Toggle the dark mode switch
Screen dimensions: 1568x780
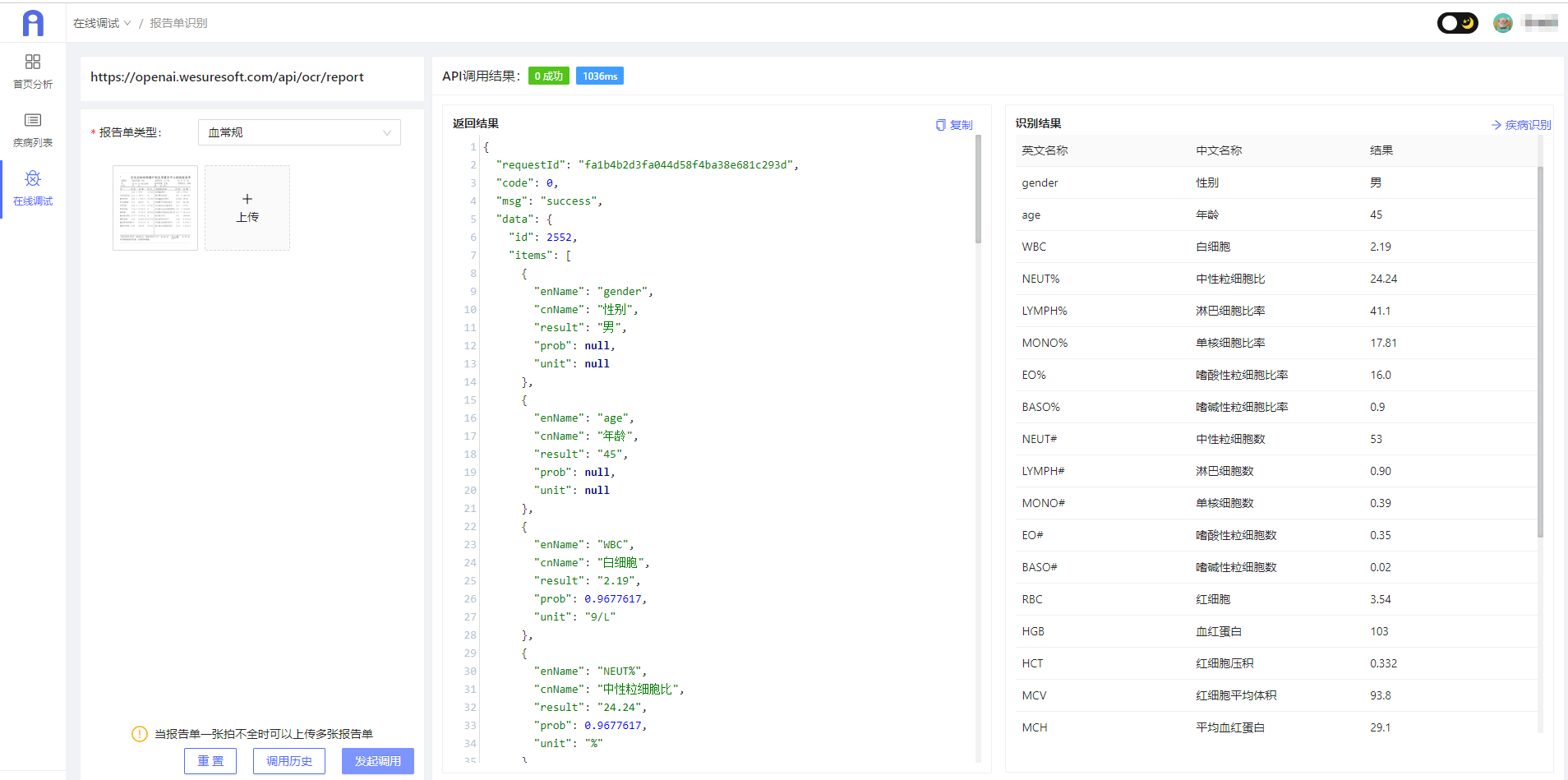point(1457,23)
